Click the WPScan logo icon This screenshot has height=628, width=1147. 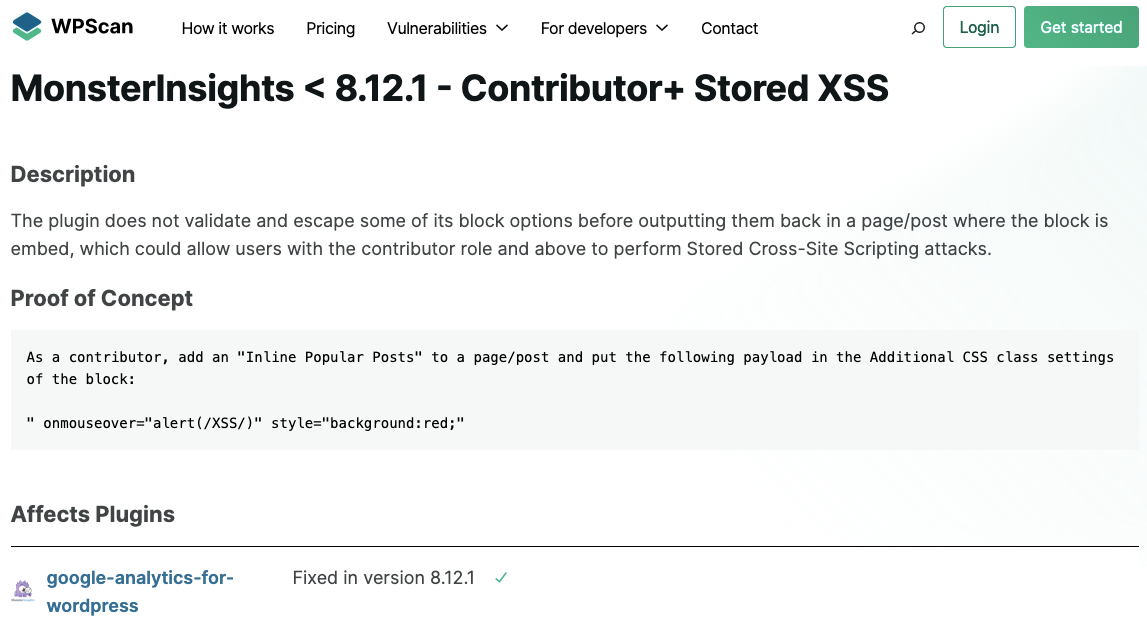coord(27,27)
